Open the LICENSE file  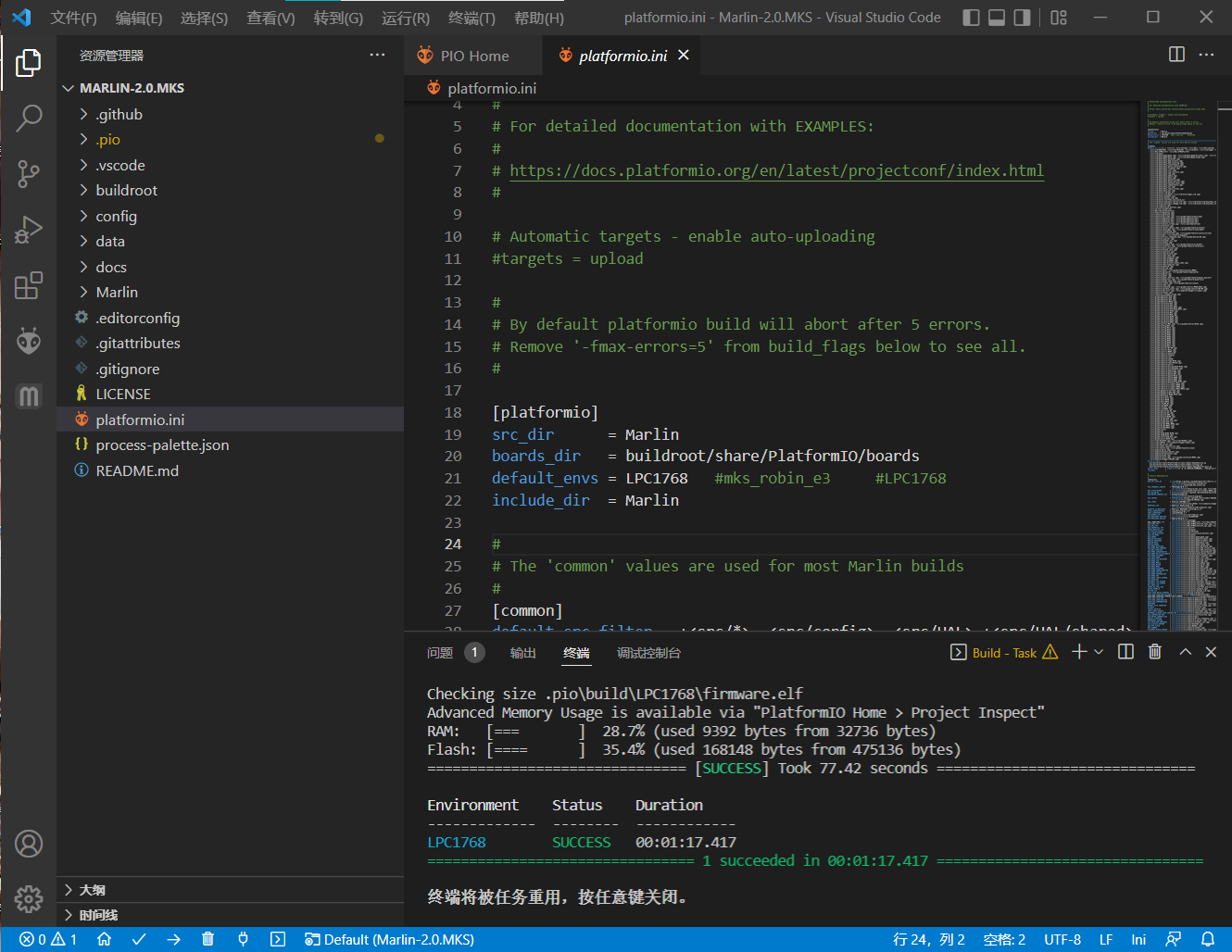pos(230,394)
